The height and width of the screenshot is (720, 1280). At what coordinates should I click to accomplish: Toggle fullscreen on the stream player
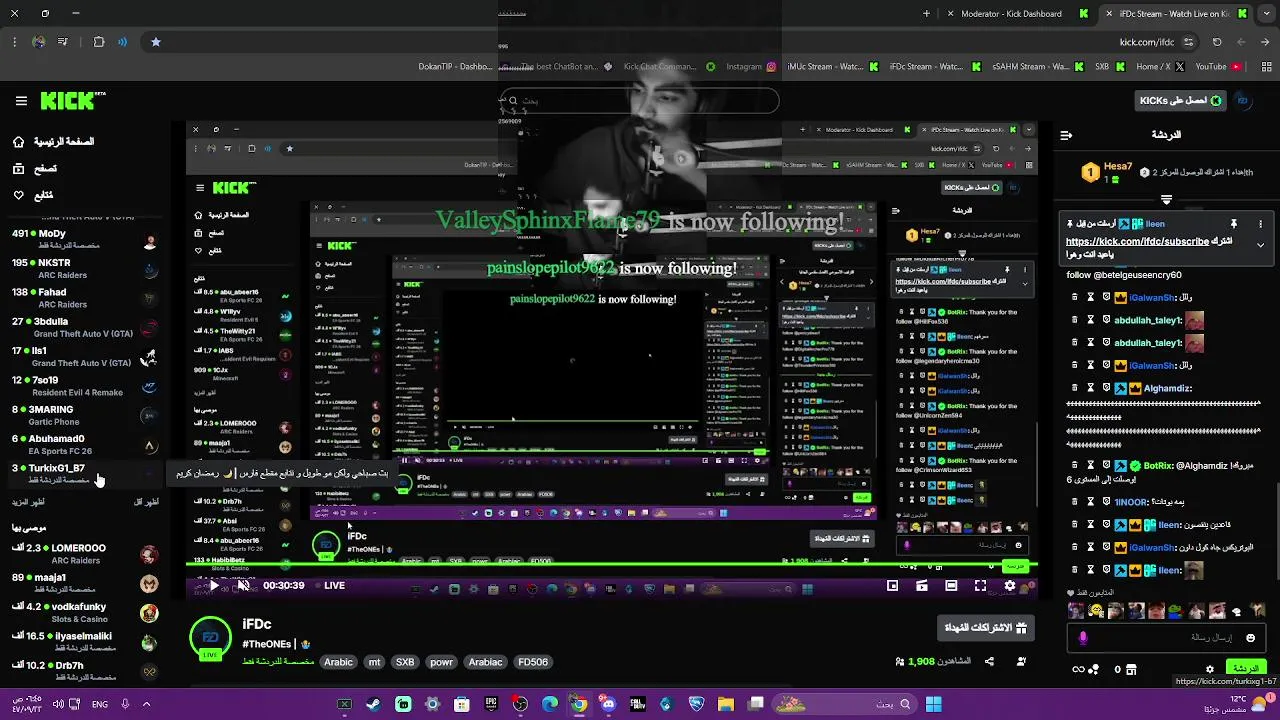[980, 586]
